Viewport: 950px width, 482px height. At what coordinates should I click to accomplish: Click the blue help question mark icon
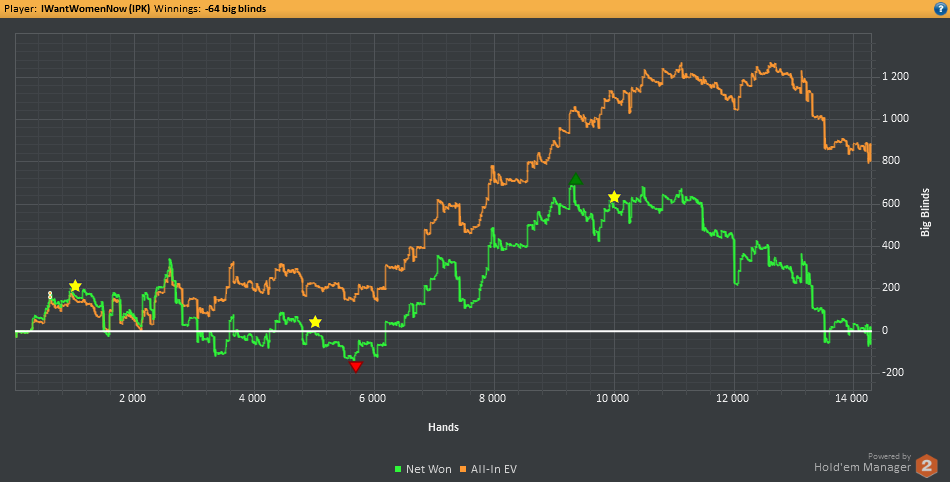click(x=939, y=8)
